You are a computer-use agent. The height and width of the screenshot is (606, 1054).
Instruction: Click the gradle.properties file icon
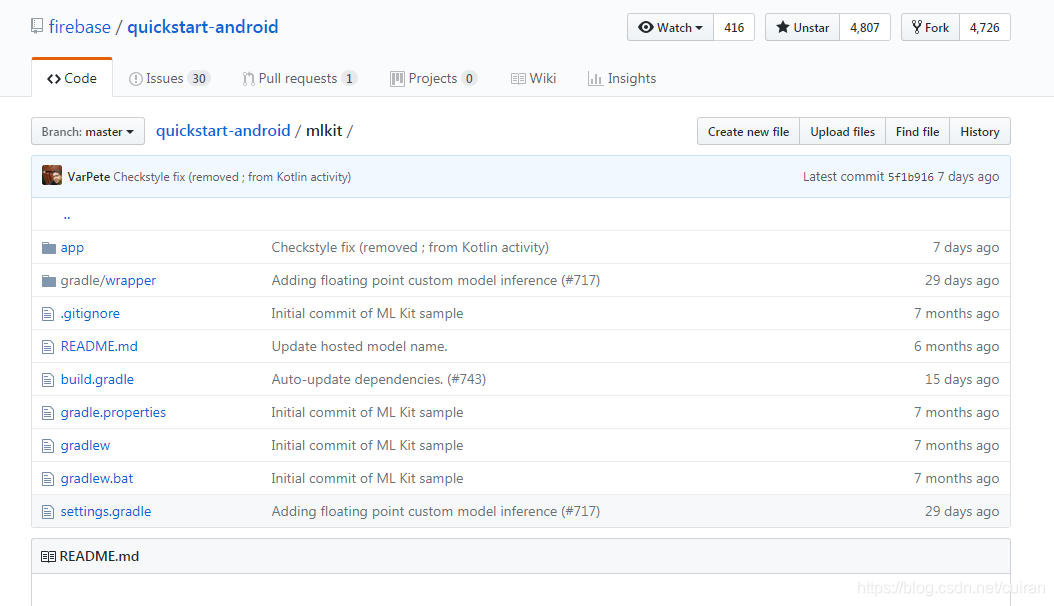48,413
